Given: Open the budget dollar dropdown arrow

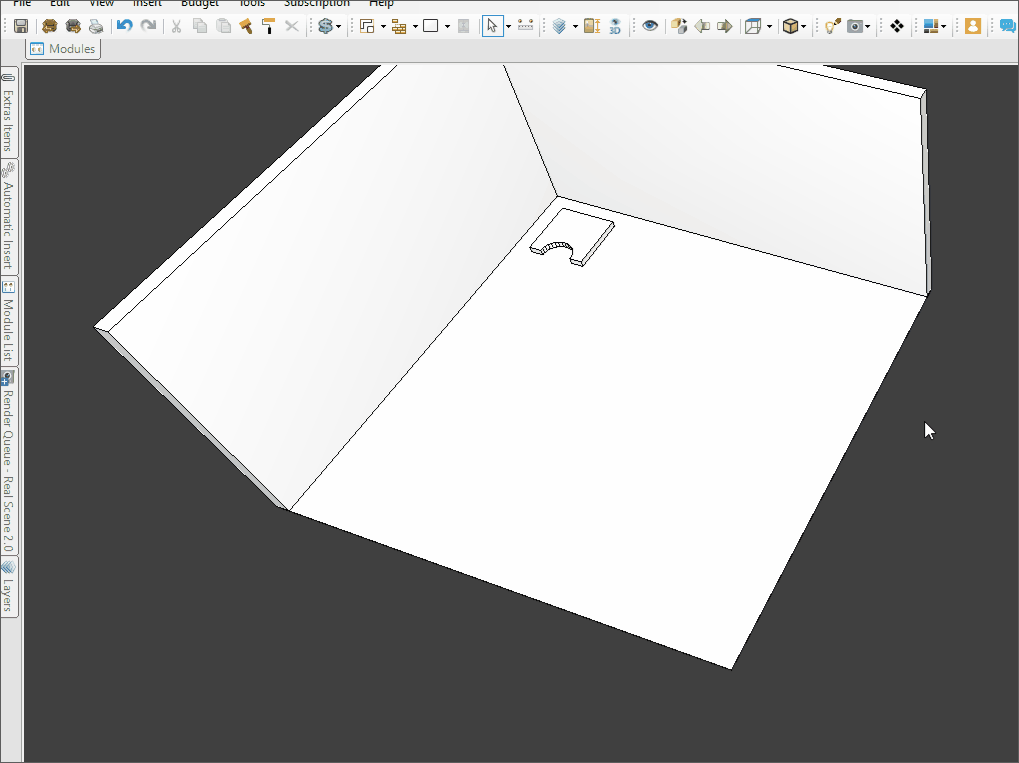Looking at the screenshot, I should point(339,27).
